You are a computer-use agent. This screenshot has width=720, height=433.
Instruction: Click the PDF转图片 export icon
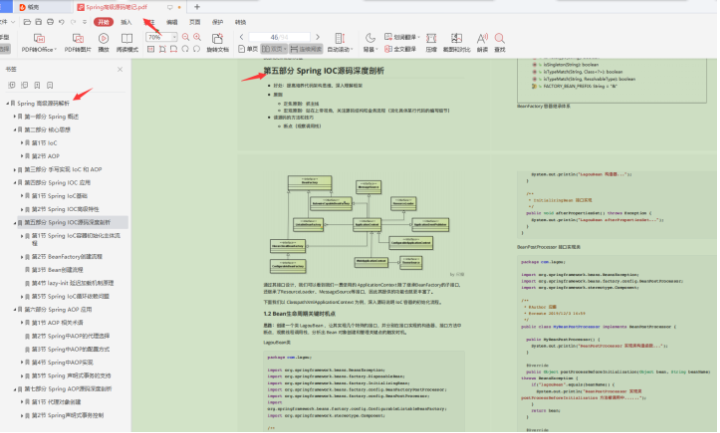click(x=78, y=39)
